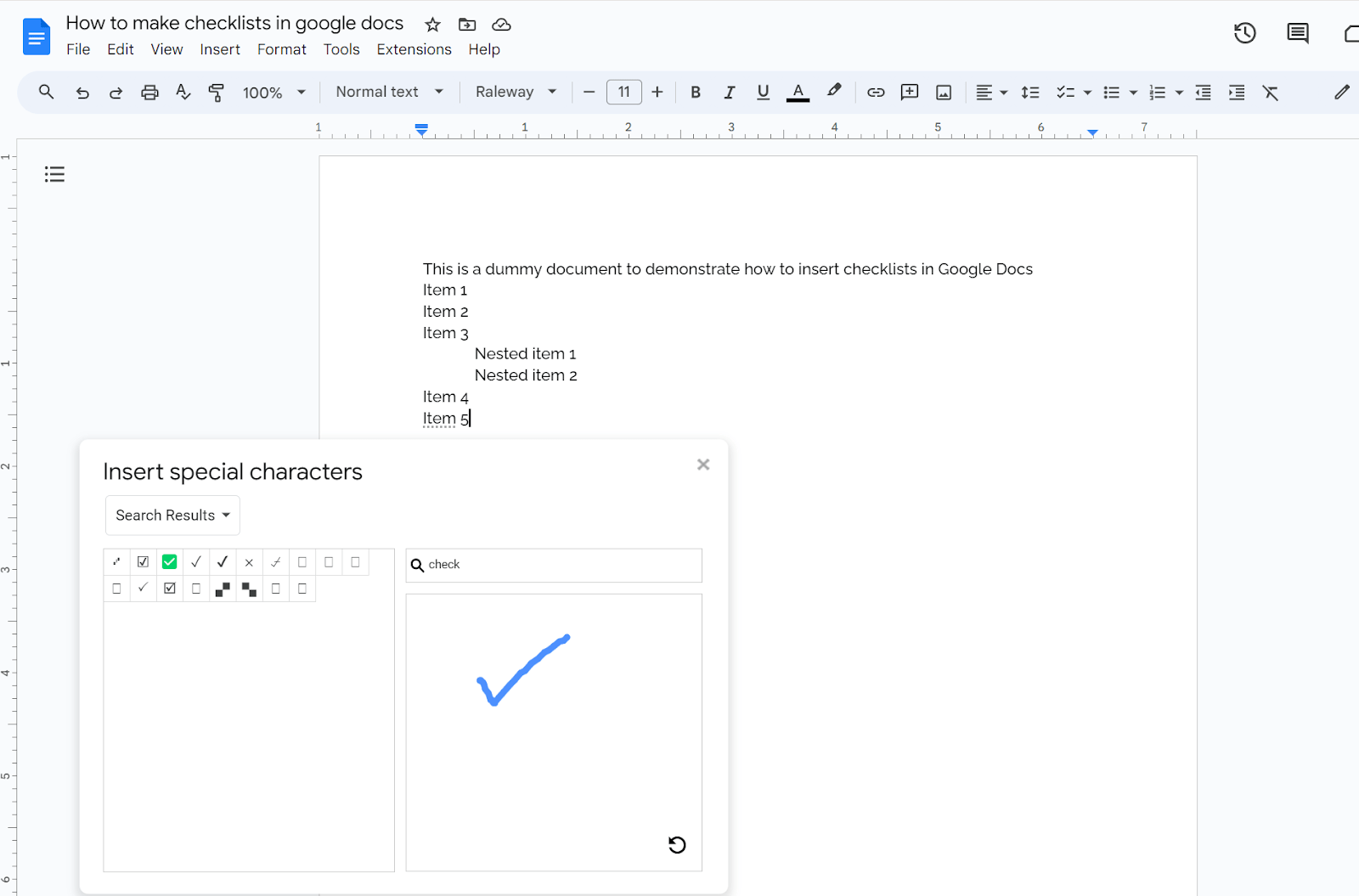Open version history icon
The image size is (1359, 896).
[x=1244, y=32]
